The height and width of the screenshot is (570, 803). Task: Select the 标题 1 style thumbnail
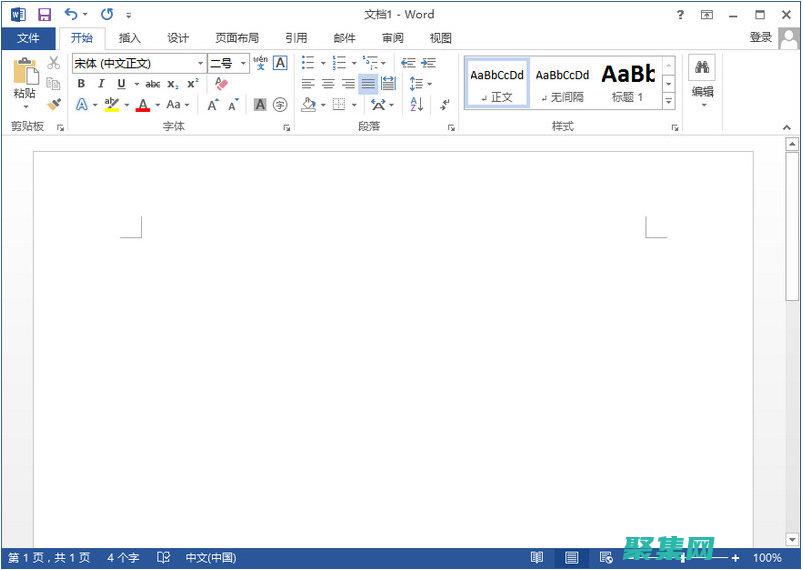[x=628, y=82]
